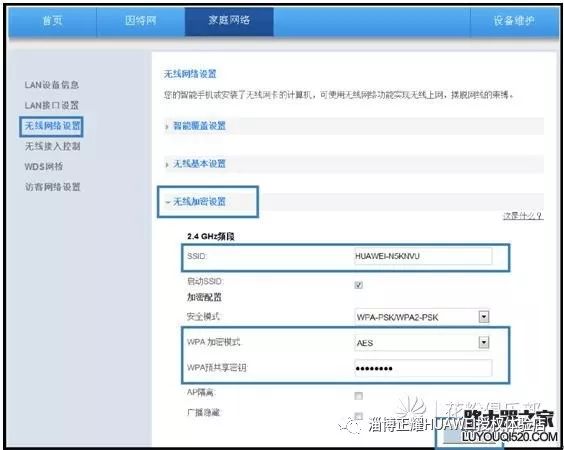The image size is (564, 450).
Task: Collapse the 无线加密设置 section
Action: click(x=199, y=202)
